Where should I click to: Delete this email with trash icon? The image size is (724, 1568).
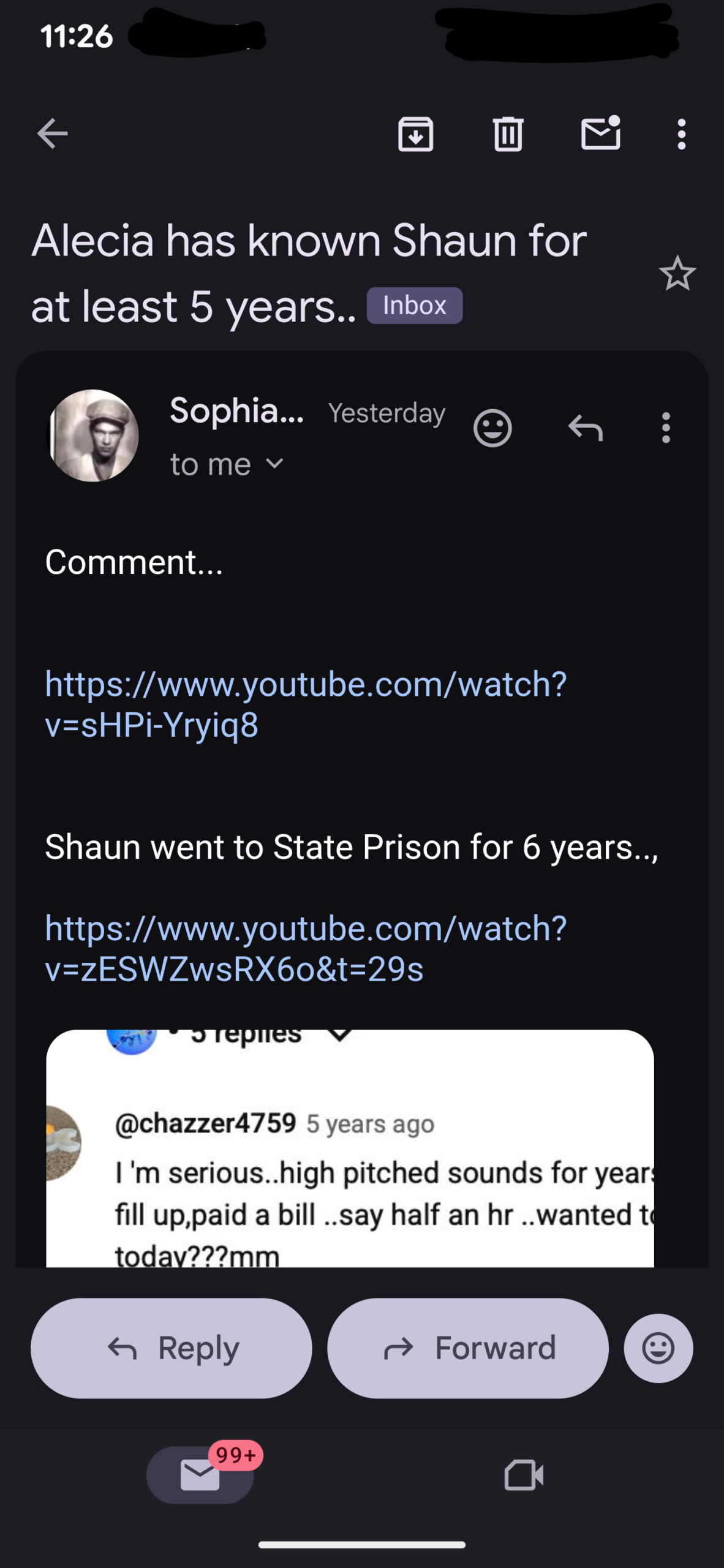(508, 134)
